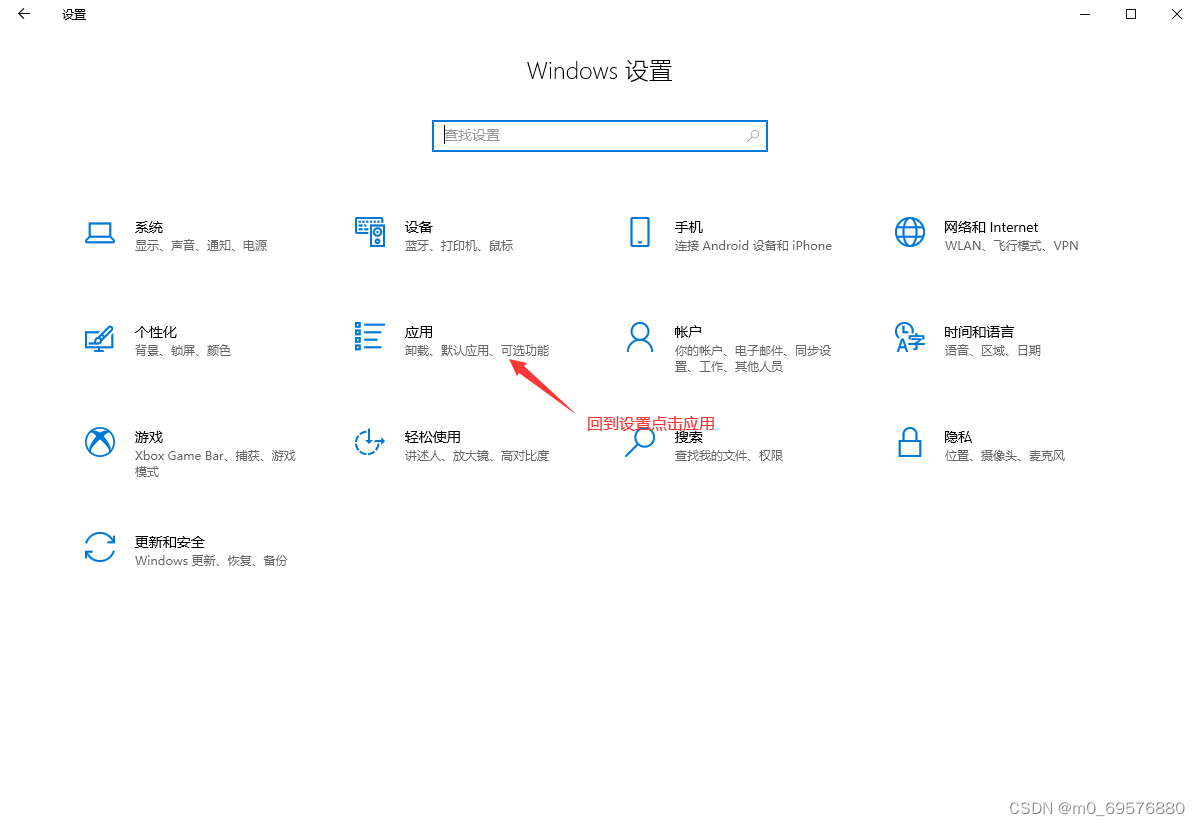Screen dimensions: 1200x826
Task: Open the 设备 settings title
Action: pos(419,227)
